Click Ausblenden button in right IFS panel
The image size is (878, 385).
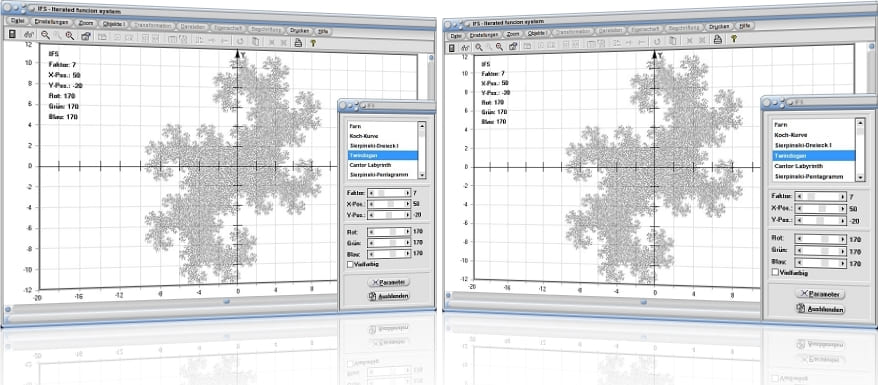coord(820,309)
